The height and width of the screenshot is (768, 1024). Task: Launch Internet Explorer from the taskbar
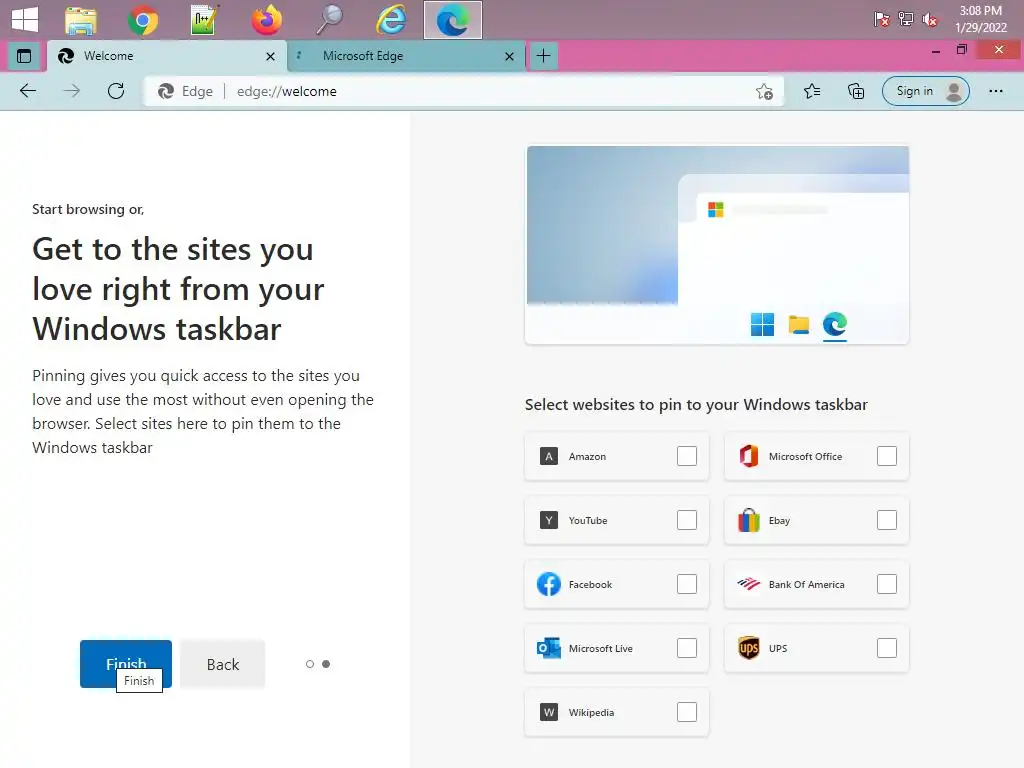[x=391, y=20]
